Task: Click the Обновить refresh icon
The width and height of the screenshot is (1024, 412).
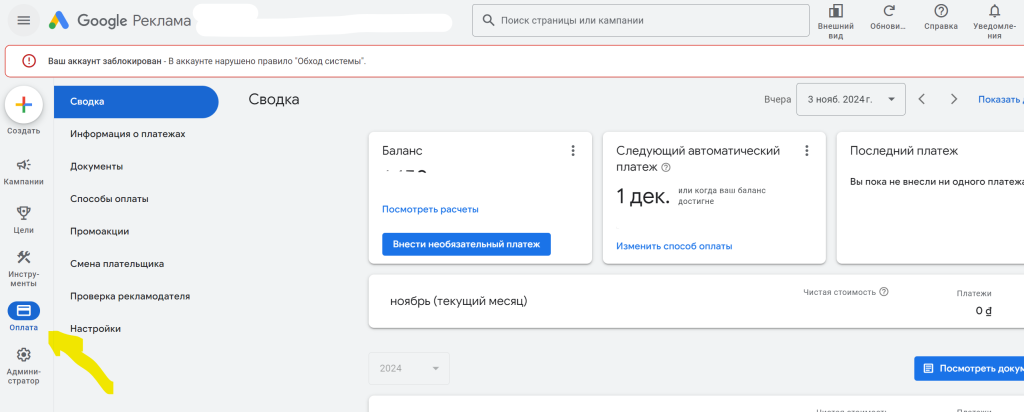Action: tap(888, 11)
